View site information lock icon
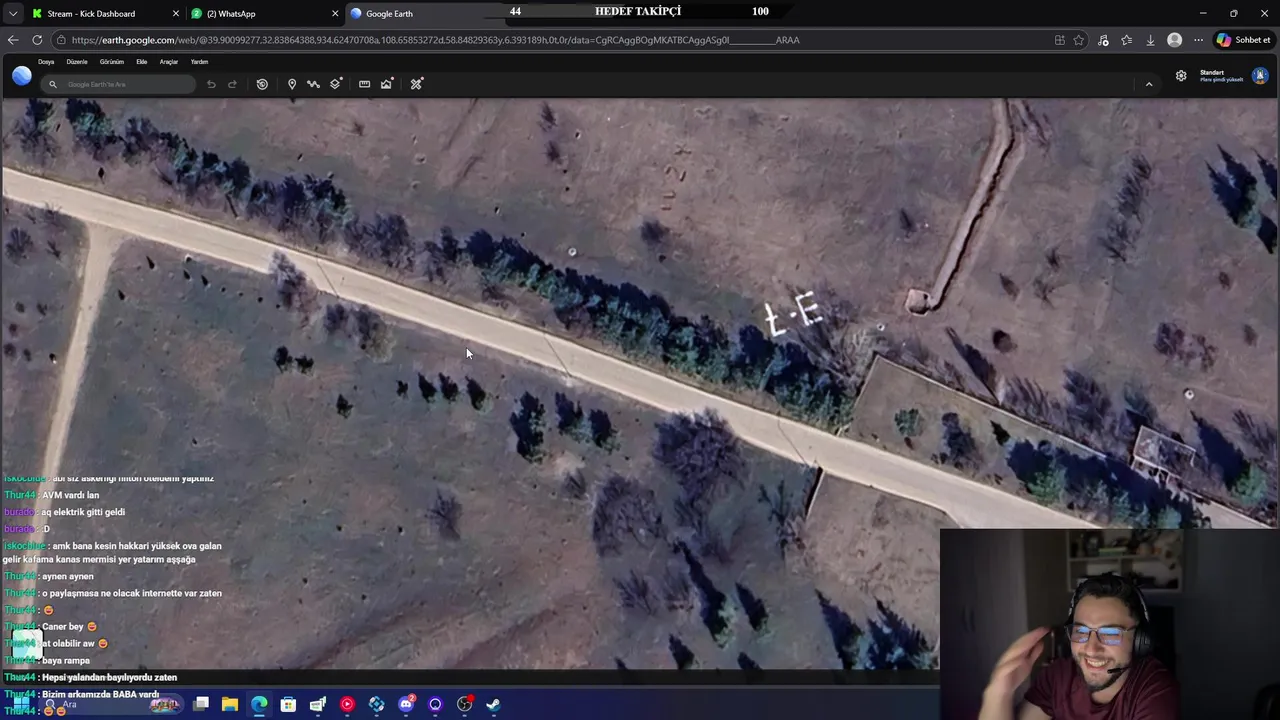 click(62, 40)
